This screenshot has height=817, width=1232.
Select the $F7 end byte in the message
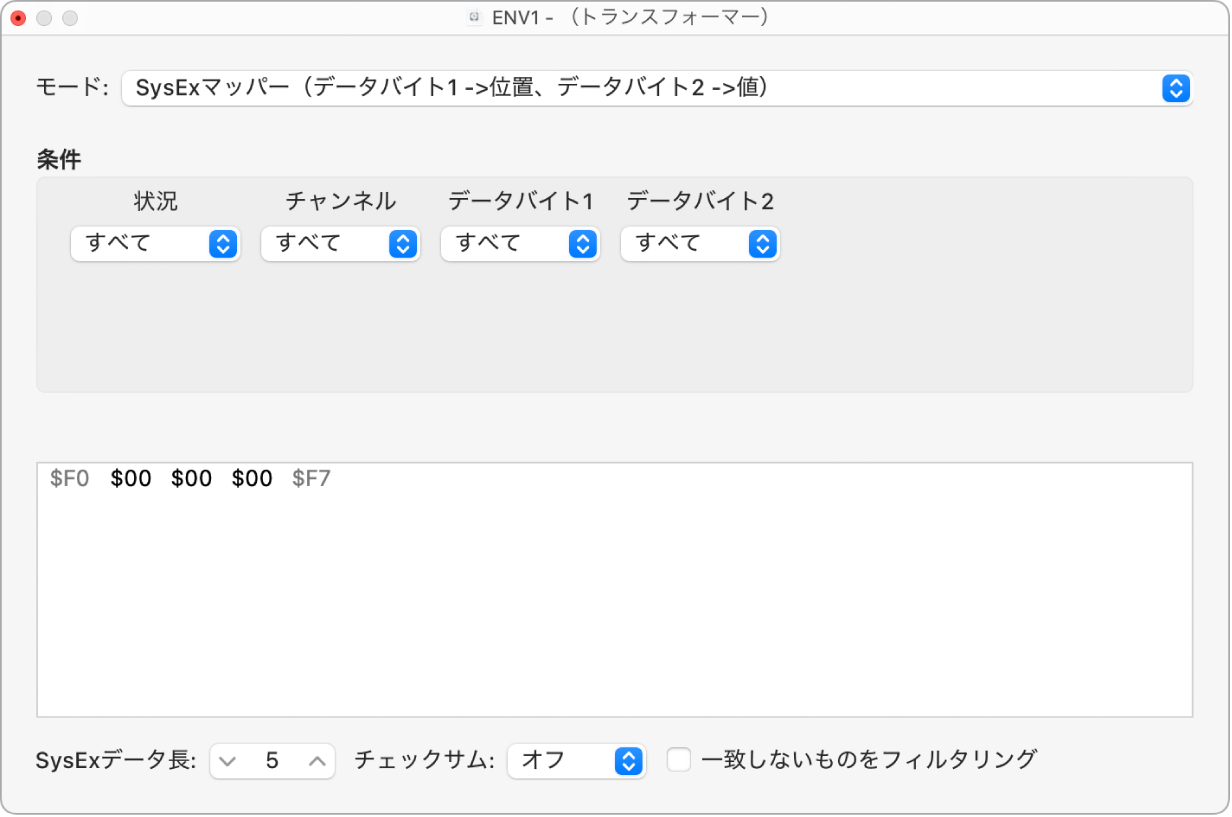pyautogui.click(x=313, y=478)
